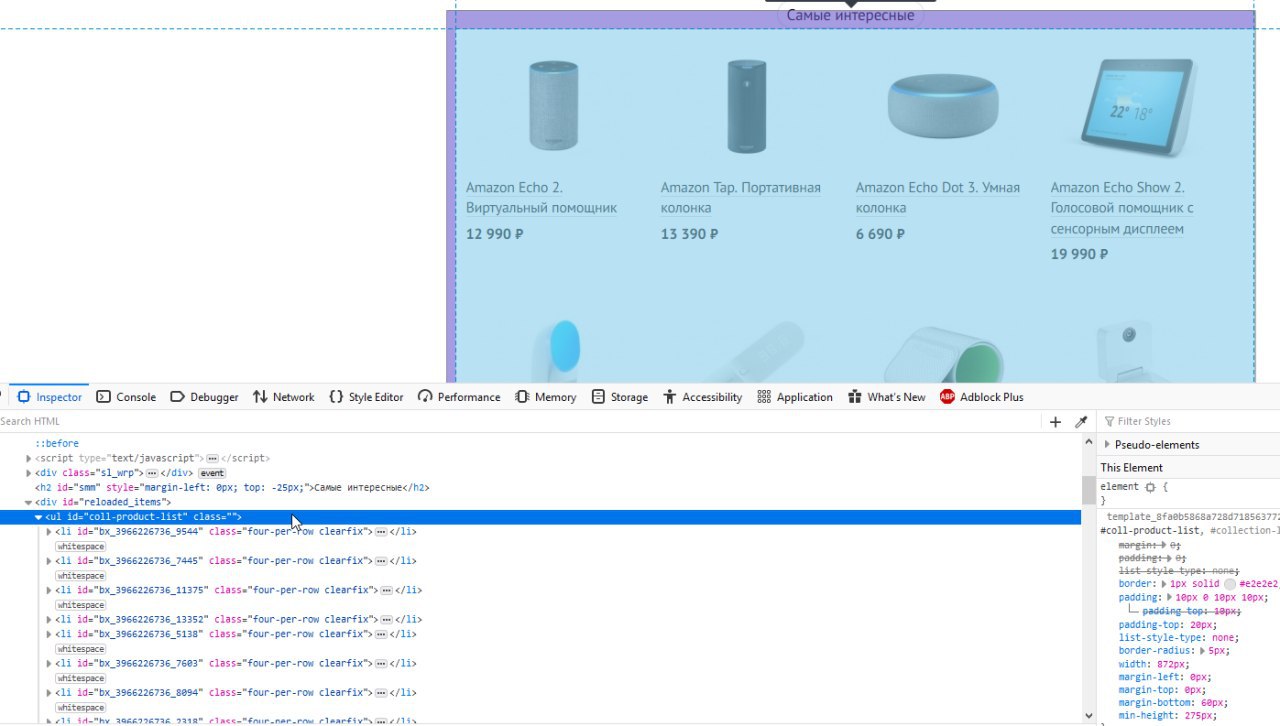Click the highlight-element crosshair beside element rule
The height and width of the screenshot is (726, 1280).
pyautogui.click(x=1150, y=487)
